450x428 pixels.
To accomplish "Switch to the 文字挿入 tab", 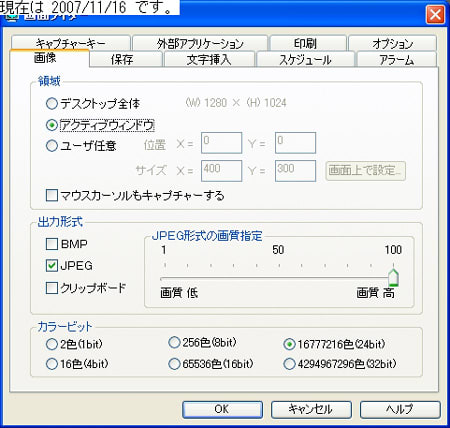I will (x=209, y=59).
